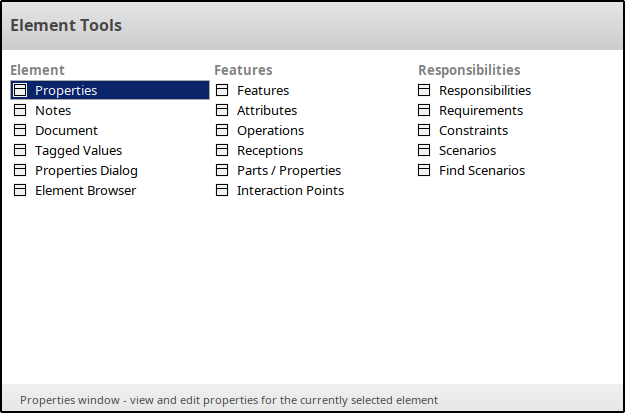Click the Scenarios item icon
Viewport: 625px width, 413px height.
coord(424,150)
